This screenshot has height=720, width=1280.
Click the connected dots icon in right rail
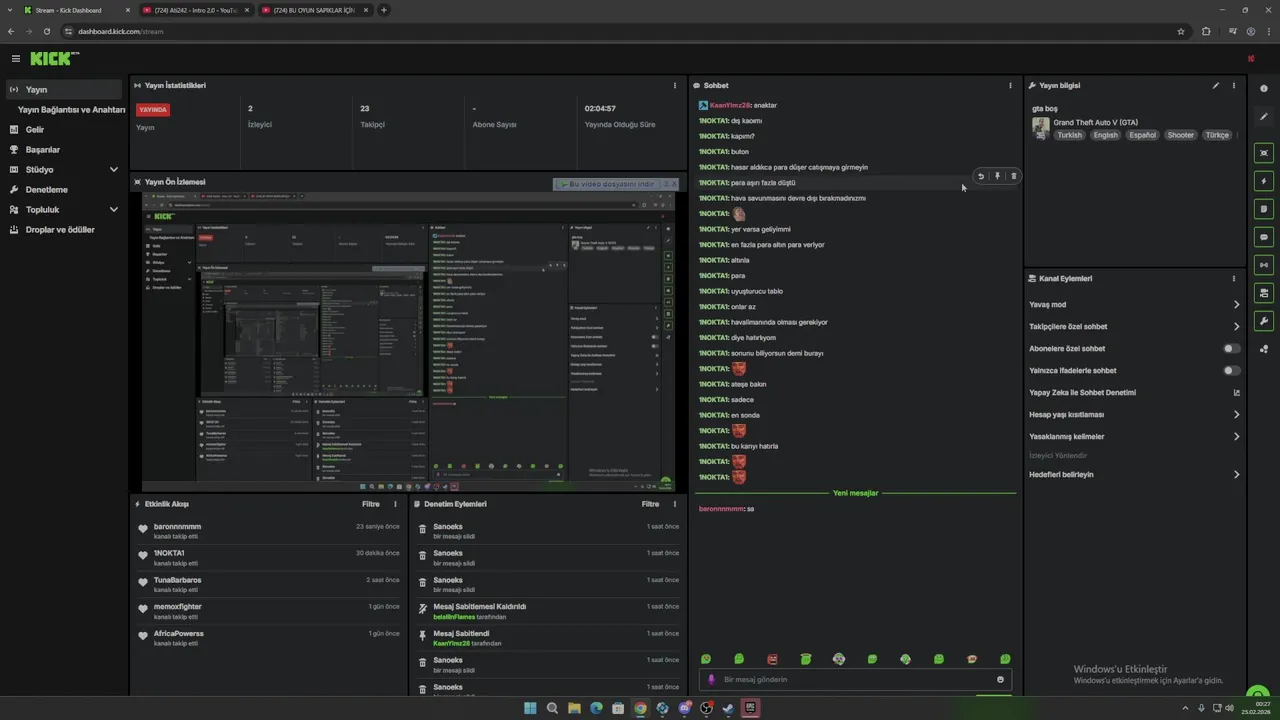tap(1264, 349)
